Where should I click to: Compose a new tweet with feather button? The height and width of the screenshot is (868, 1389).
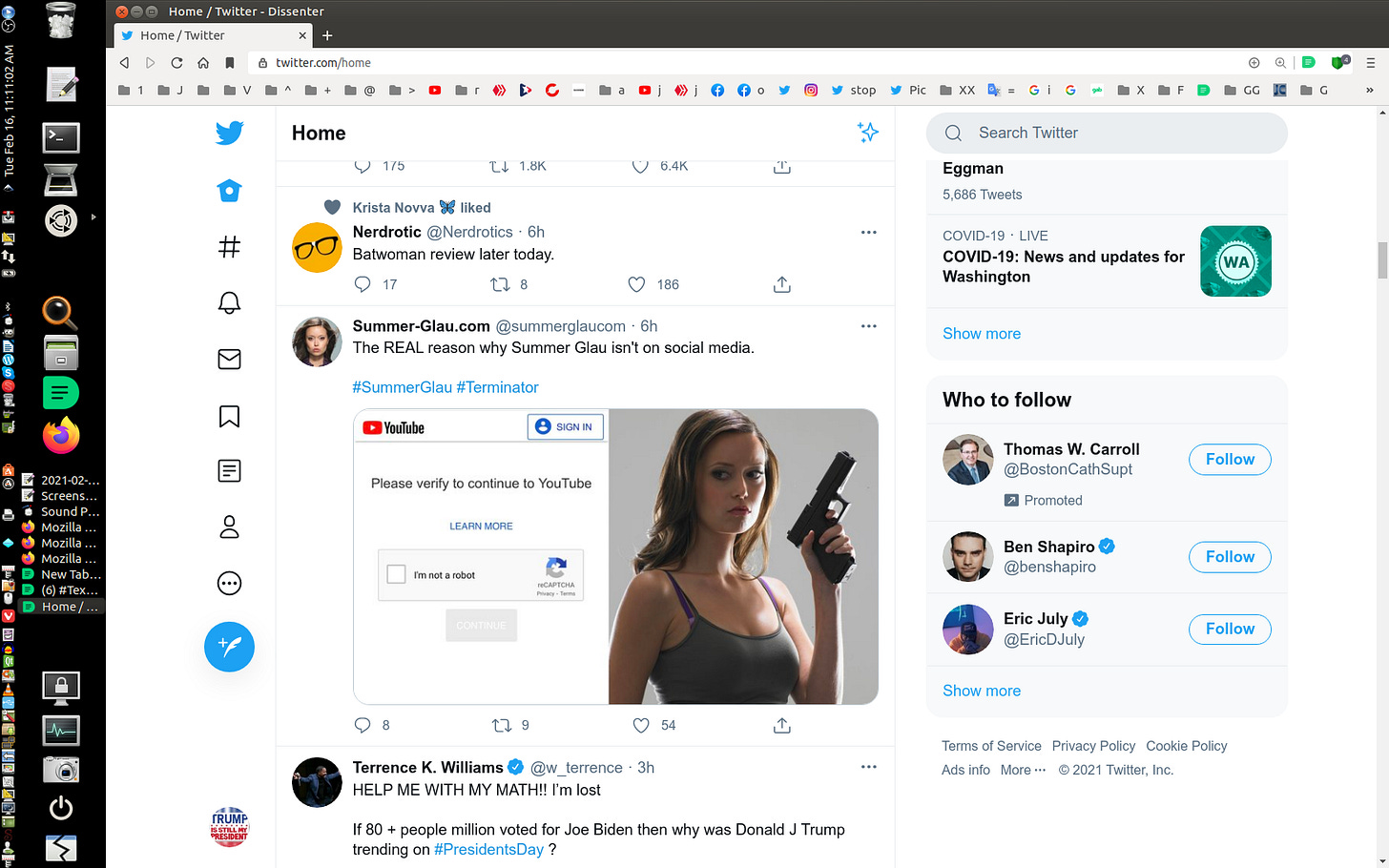click(x=229, y=647)
